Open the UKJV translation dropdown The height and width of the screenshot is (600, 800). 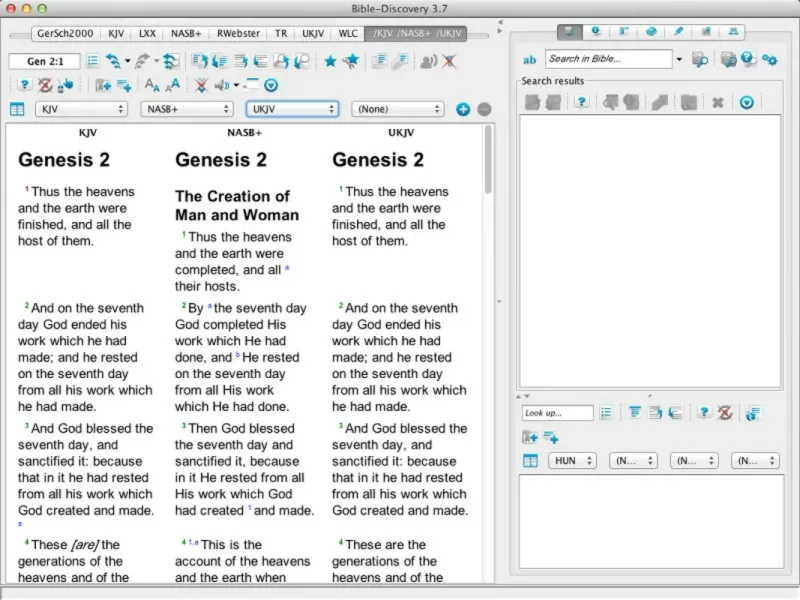click(292, 109)
